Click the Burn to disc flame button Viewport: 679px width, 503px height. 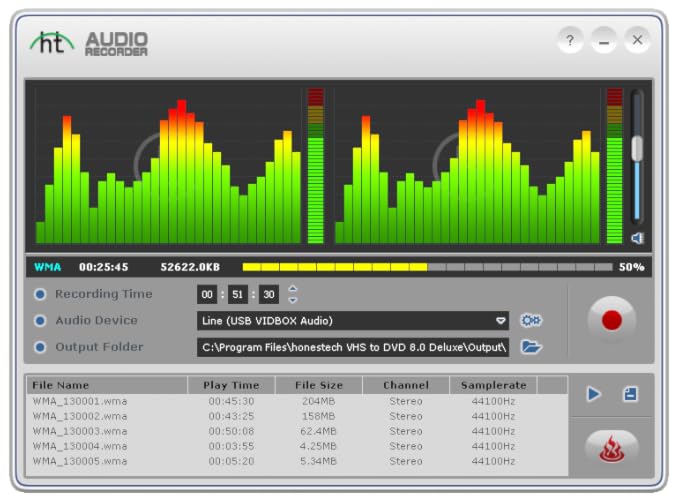(x=611, y=448)
